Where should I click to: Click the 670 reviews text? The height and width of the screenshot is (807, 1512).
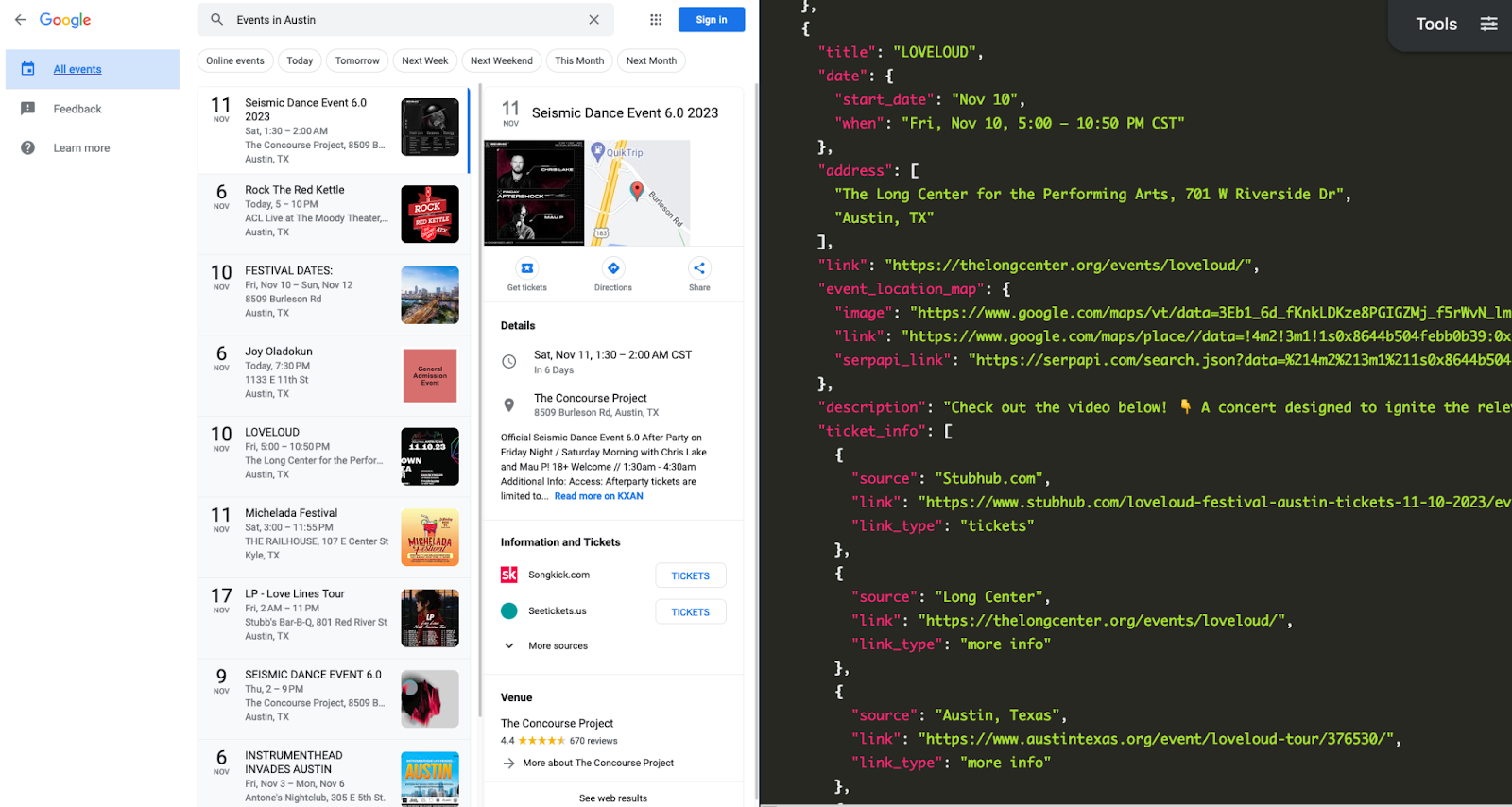click(x=593, y=741)
